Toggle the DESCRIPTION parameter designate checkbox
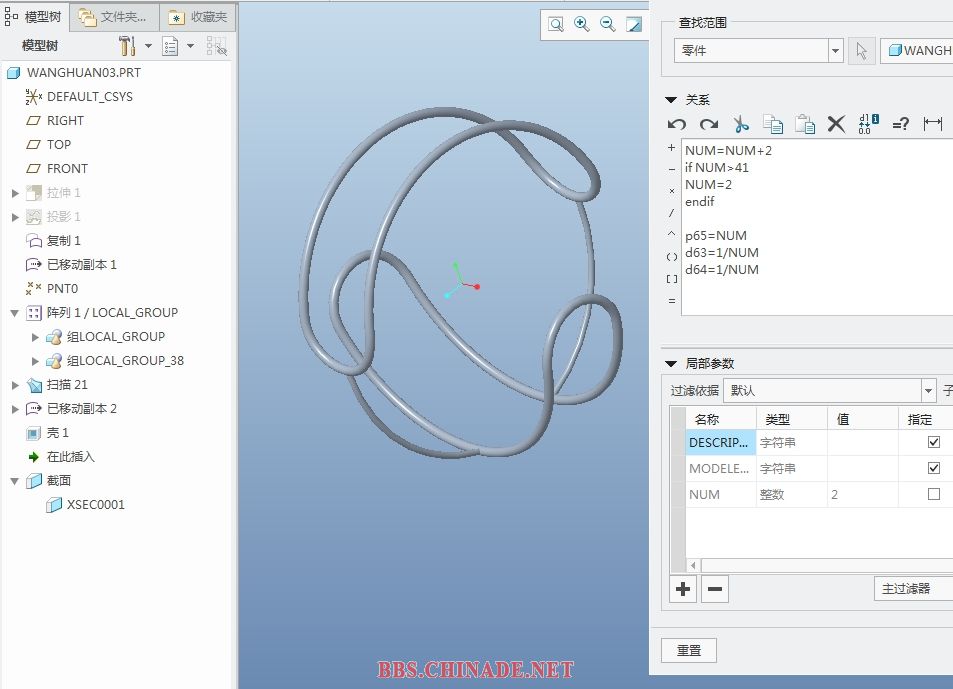953x689 pixels. tap(934, 442)
